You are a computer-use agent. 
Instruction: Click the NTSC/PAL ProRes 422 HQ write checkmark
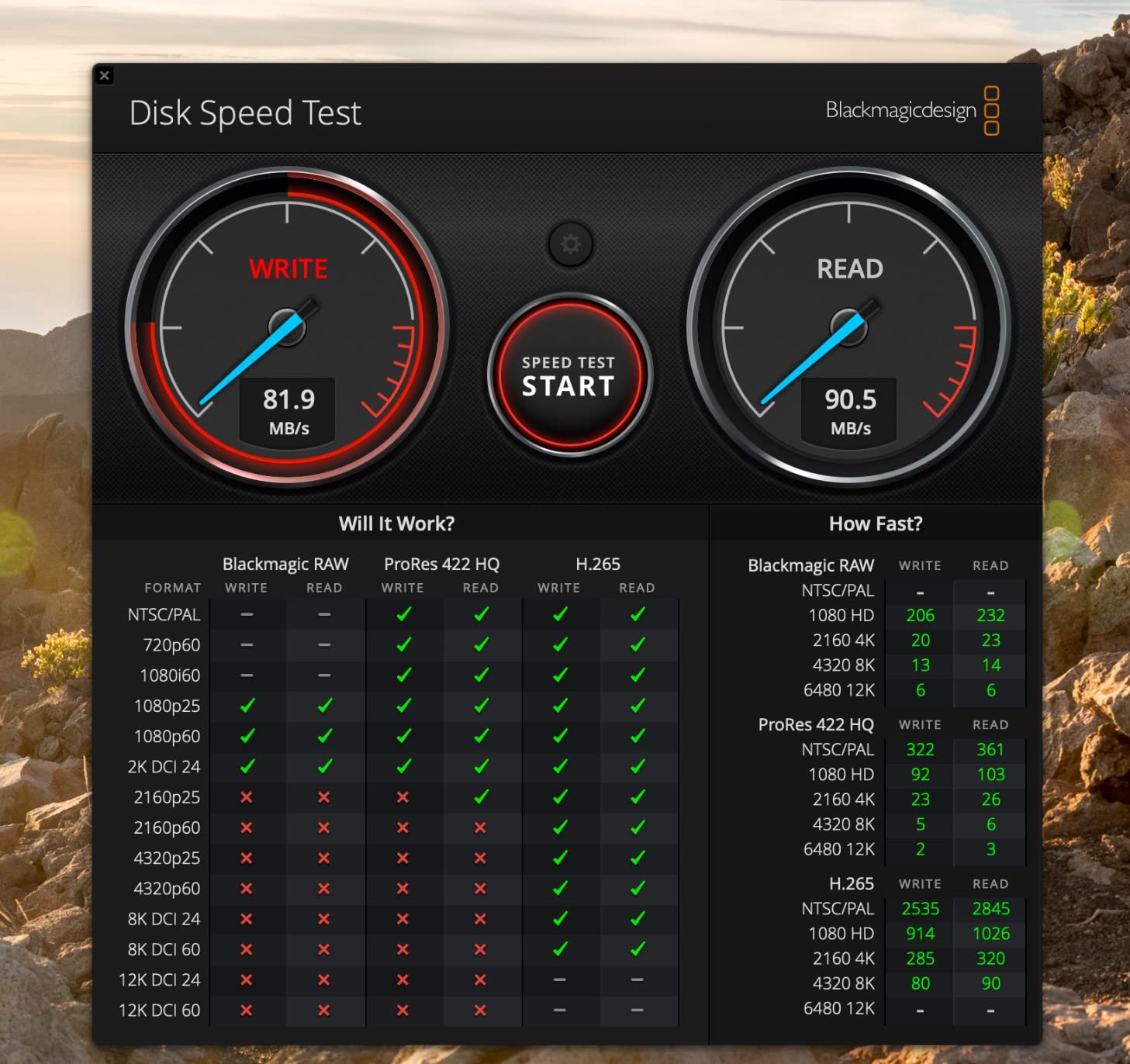tap(403, 614)
